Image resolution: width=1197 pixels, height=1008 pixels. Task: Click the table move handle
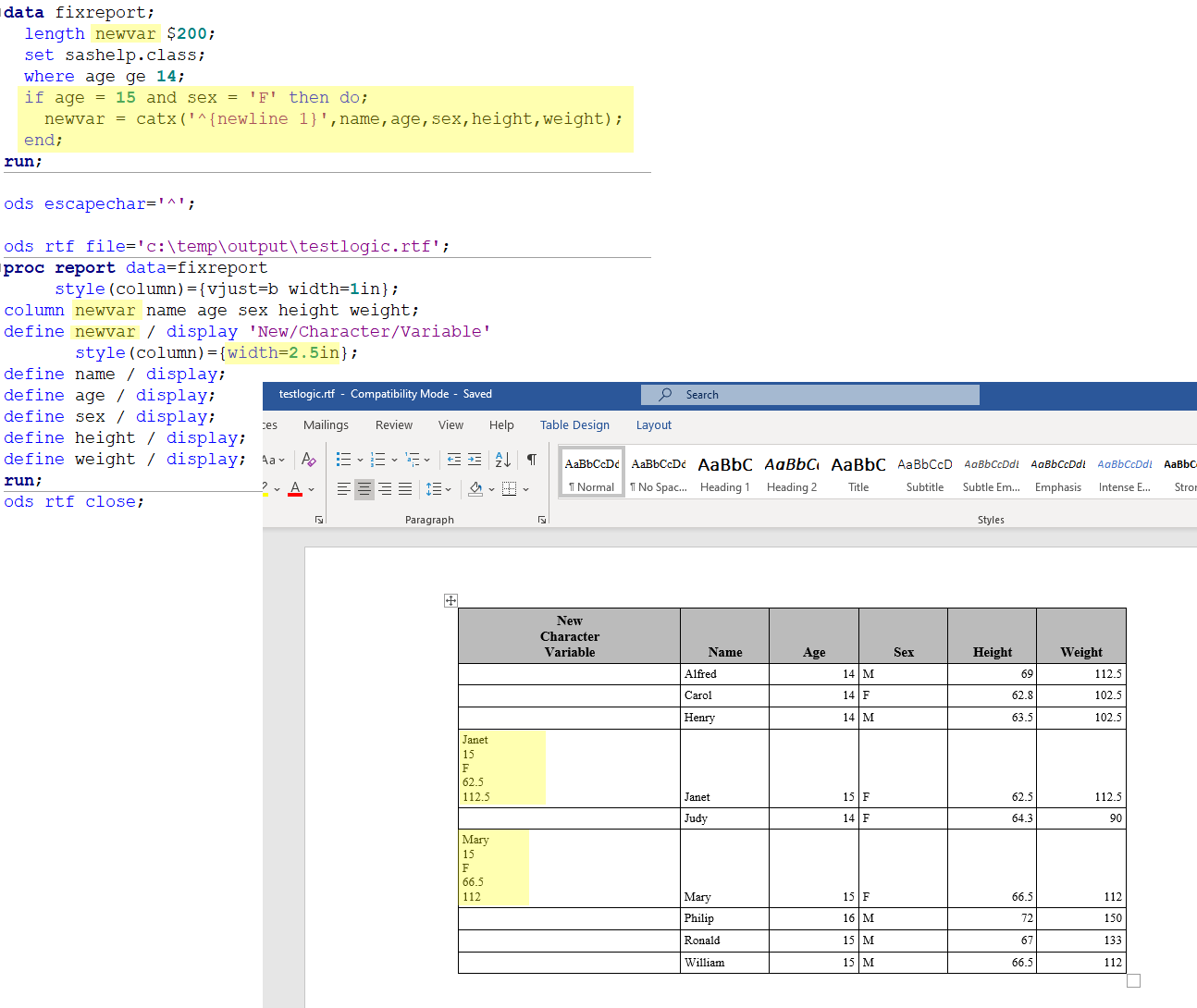click(450, 601)
